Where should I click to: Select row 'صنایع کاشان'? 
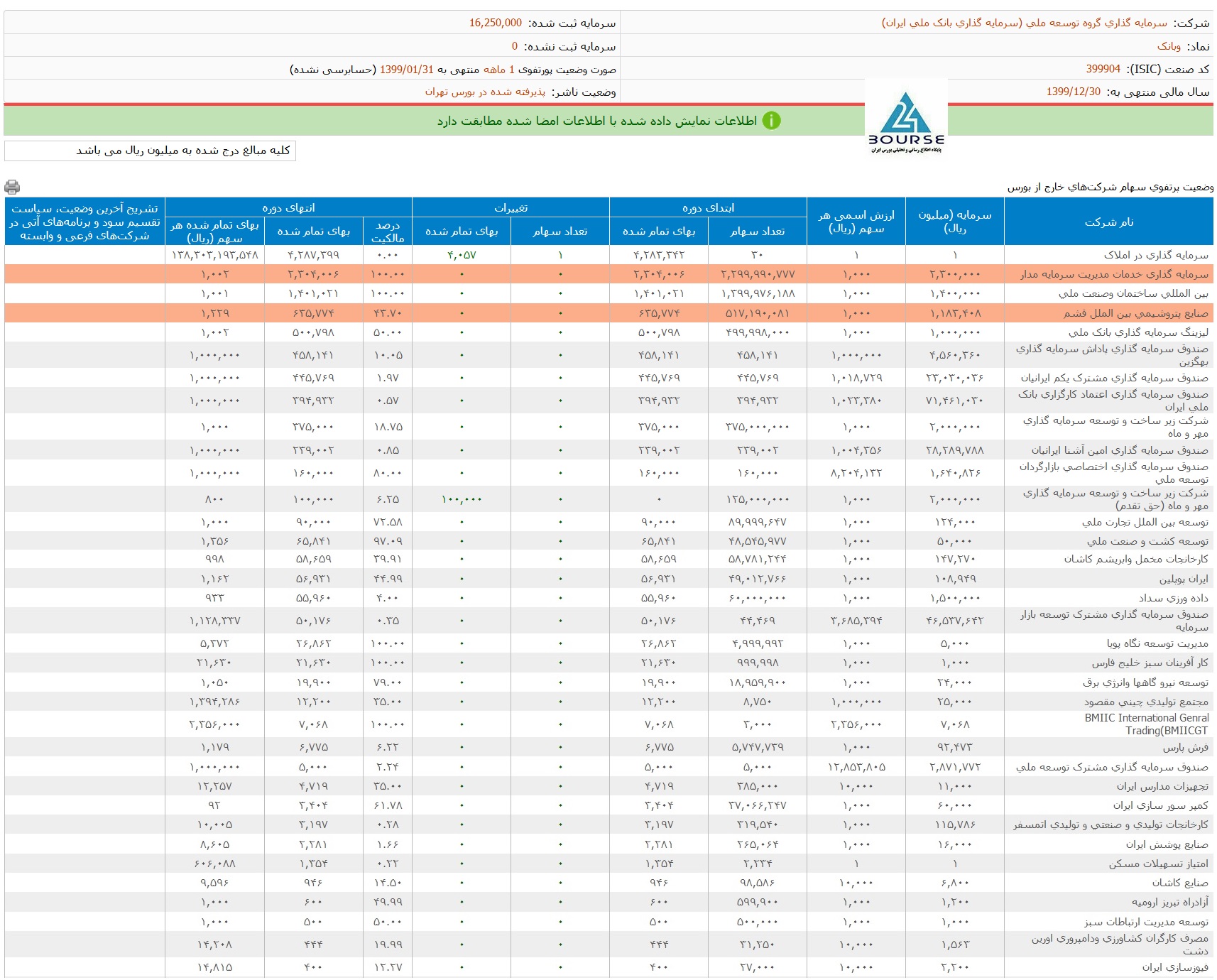click(609, 883)
